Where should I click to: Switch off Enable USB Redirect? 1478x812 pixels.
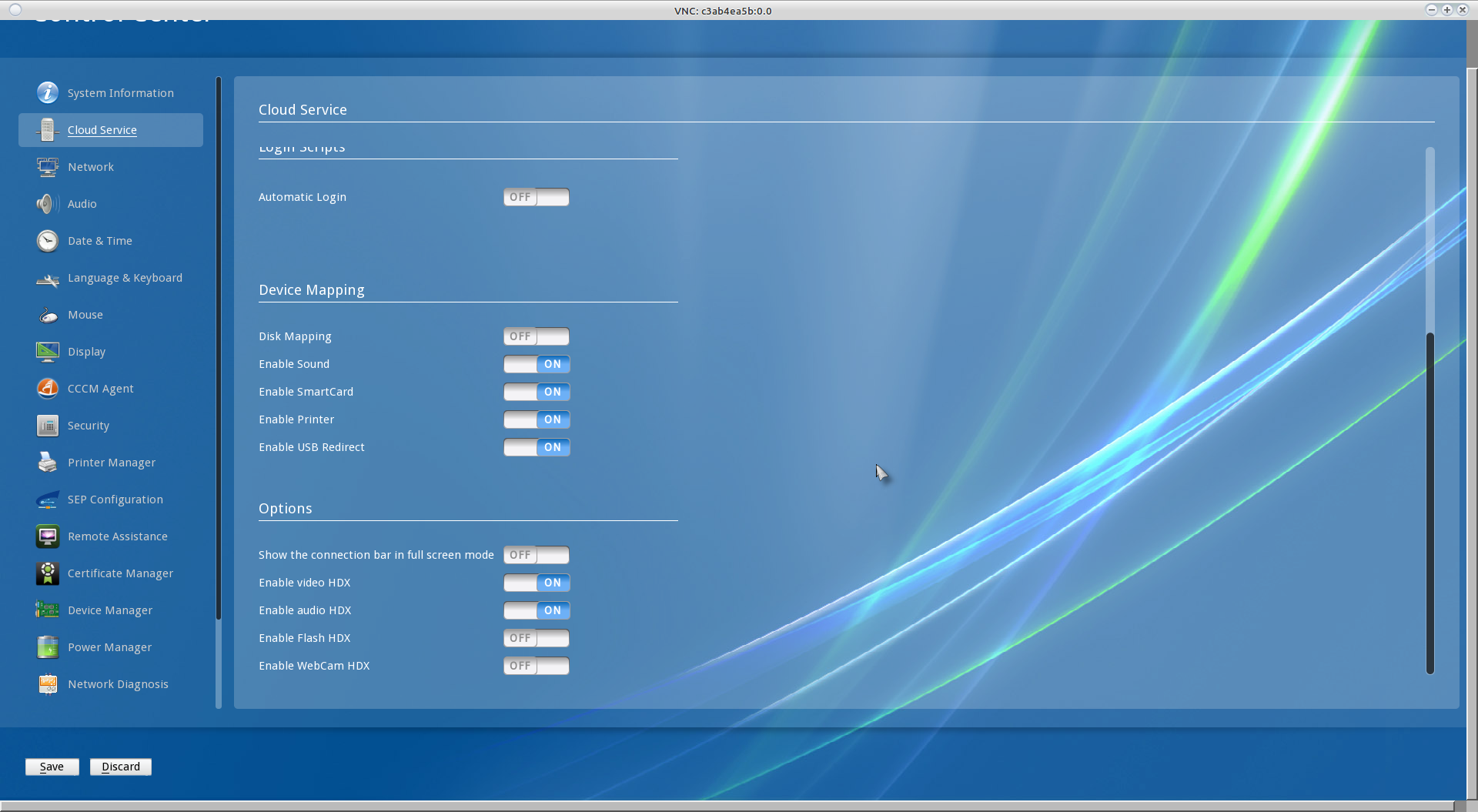coord(537,447)
